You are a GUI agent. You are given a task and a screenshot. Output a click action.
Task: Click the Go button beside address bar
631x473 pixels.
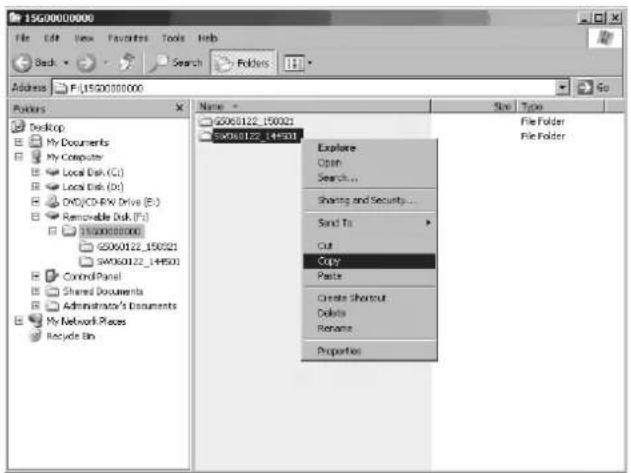point(593,87)
